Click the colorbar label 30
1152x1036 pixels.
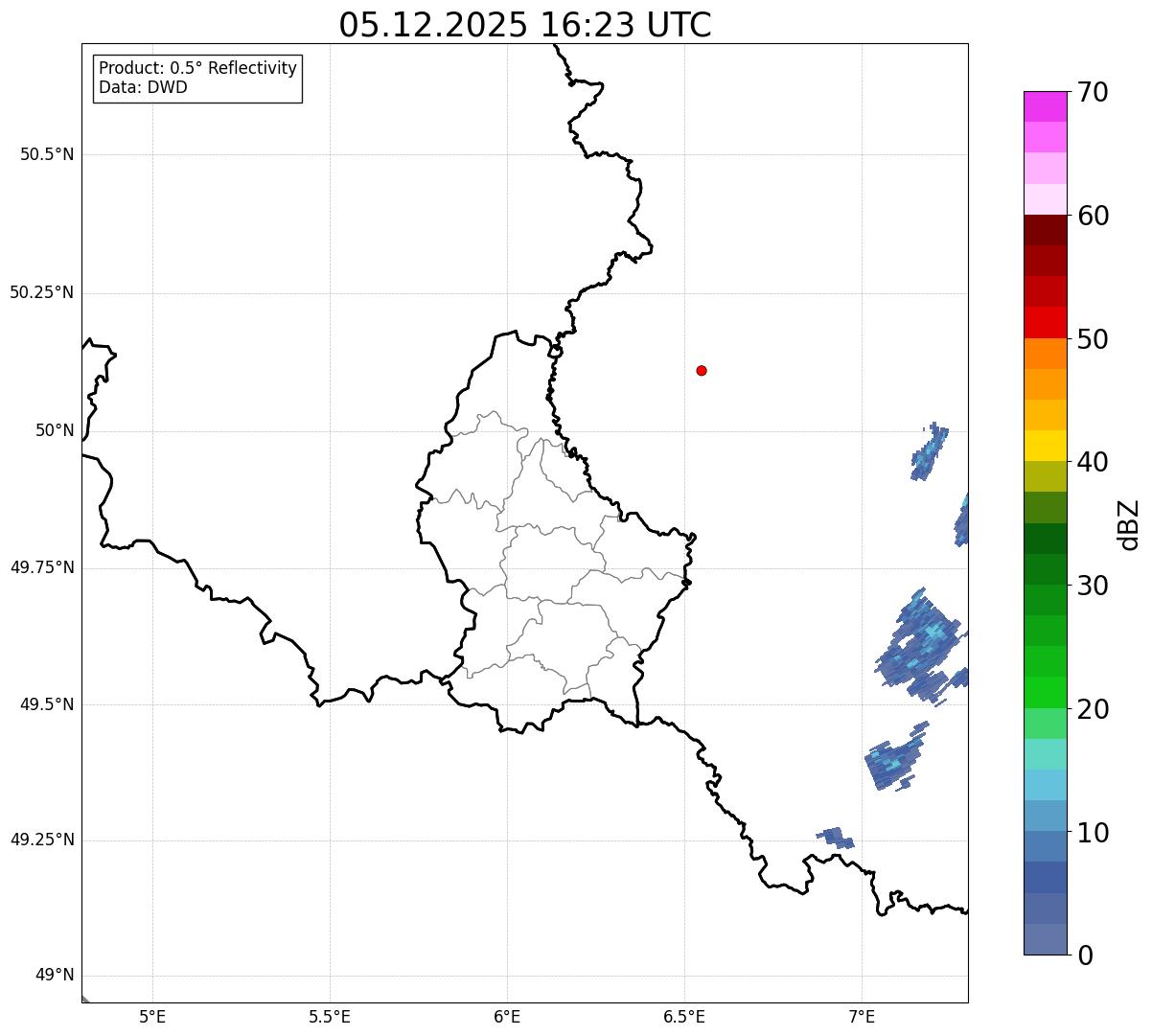(1093, 586)
